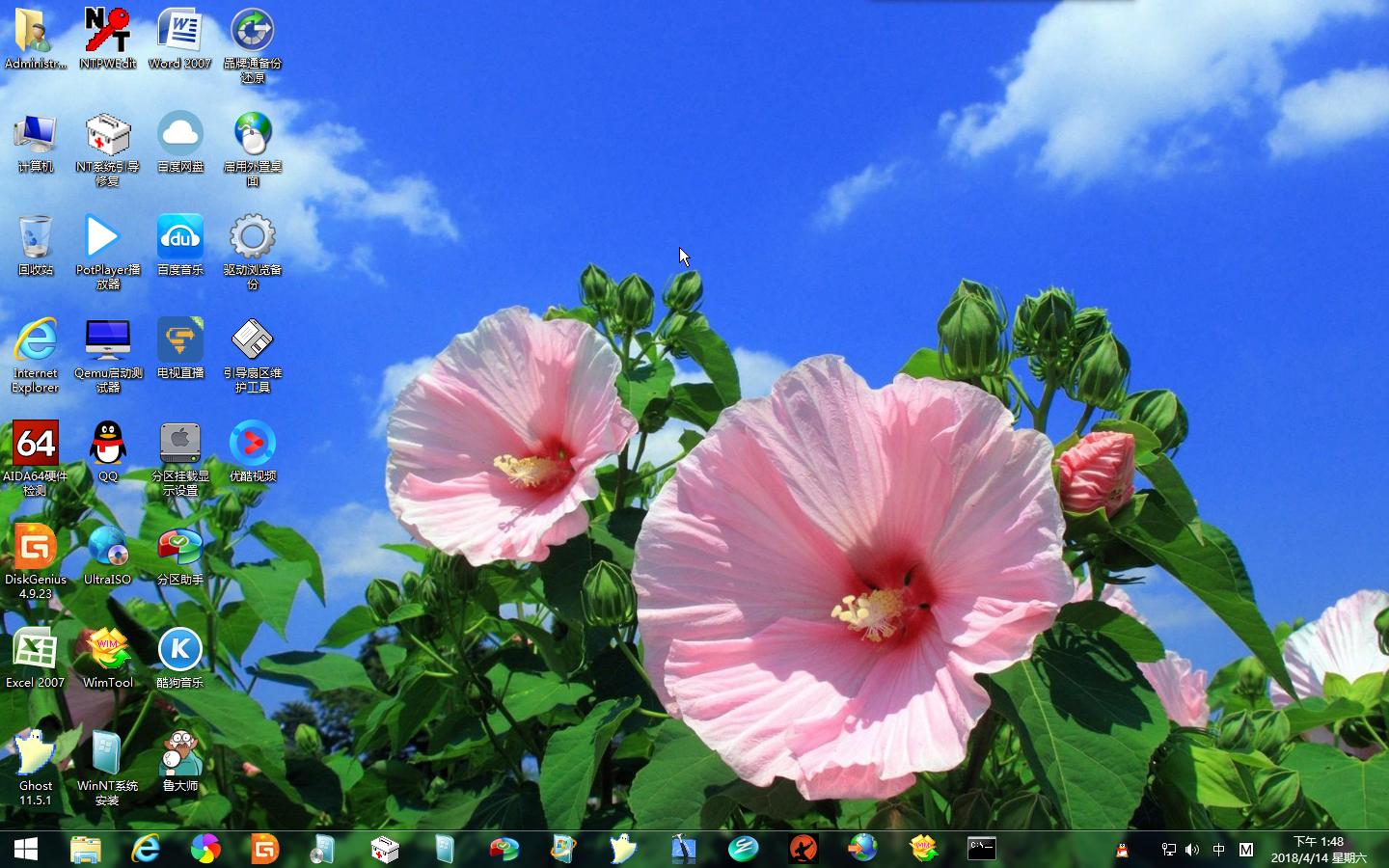
Task: Open the volume speaker tray icon
Action: [1193, 850]
